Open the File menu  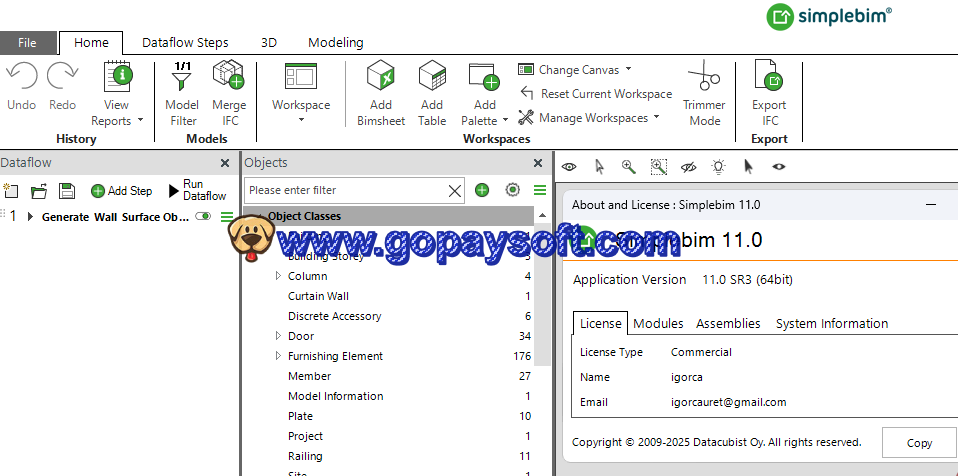[27, 43]
